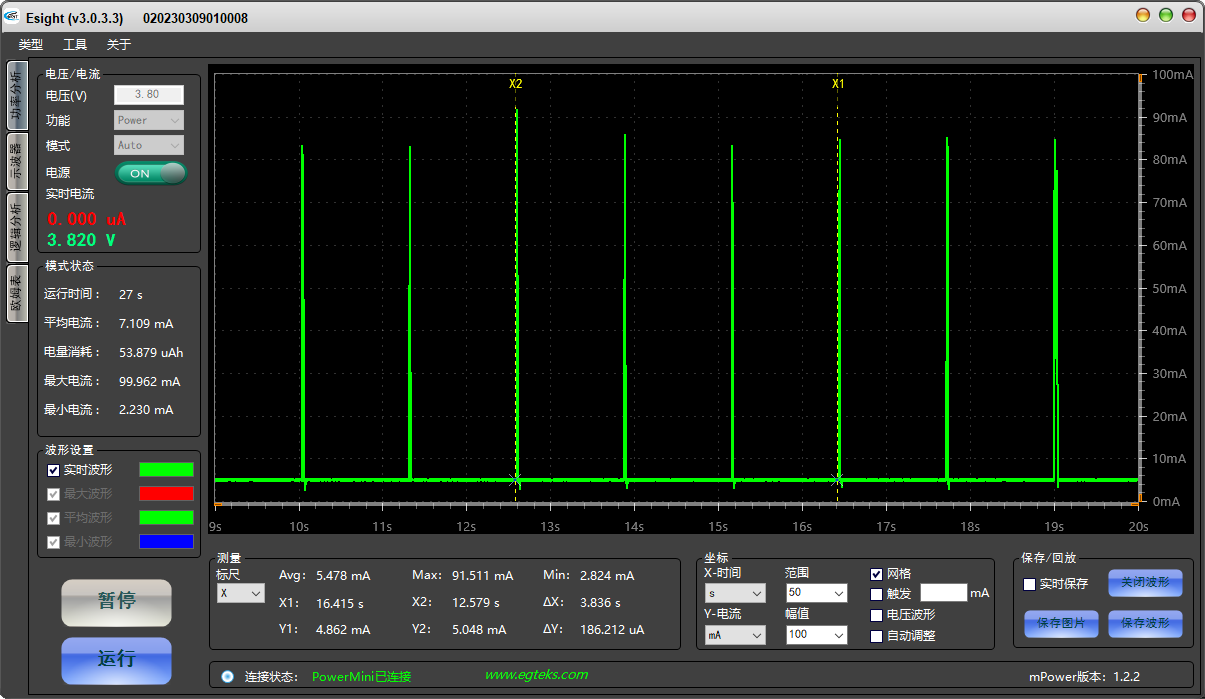Click the real-time current reading 0.000 uA
The image size is (1205, 699).
87,219
